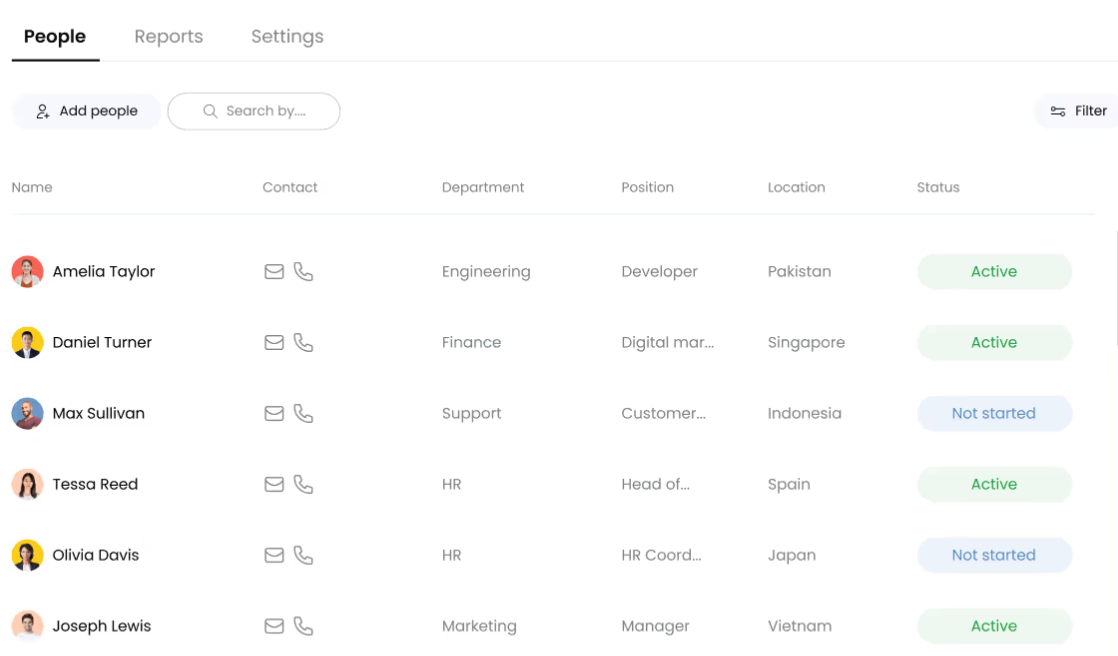Image resolution: width=1118 pixels, height=656 pixels.
Task: Click the email icon for Amelia Taylor
Action: click(274, 272)
